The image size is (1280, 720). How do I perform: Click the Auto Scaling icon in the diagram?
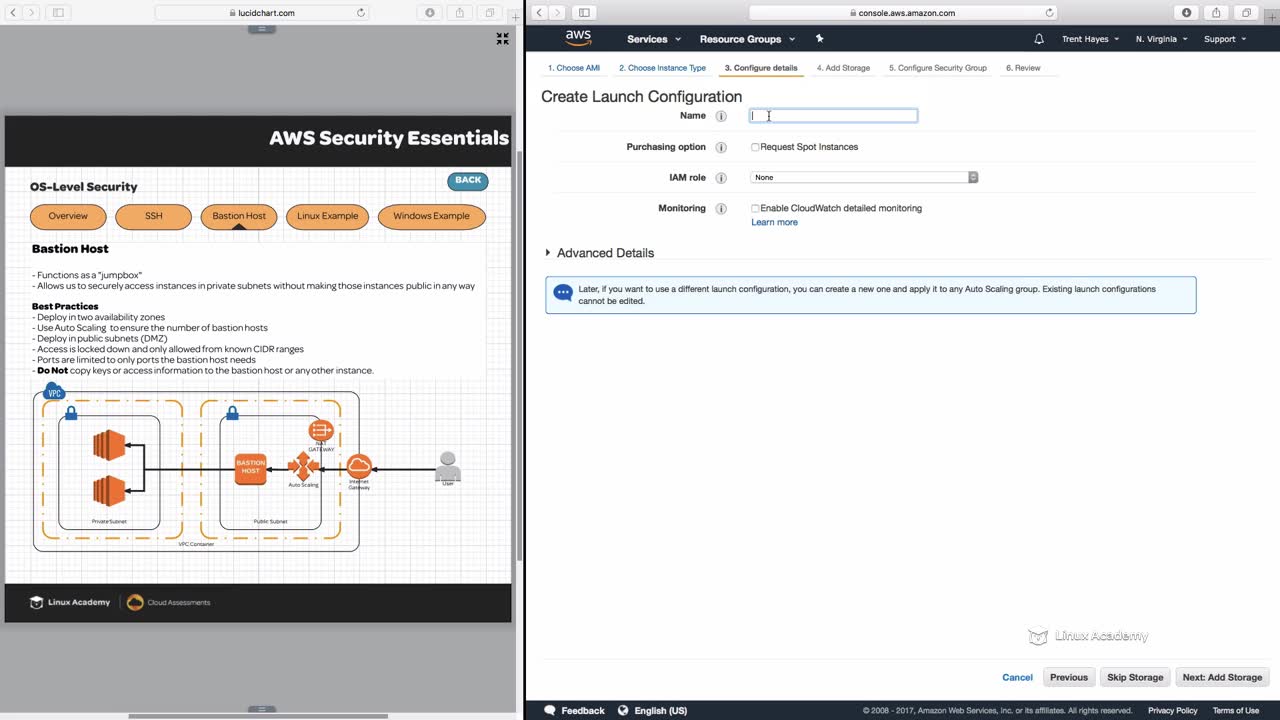pyautogui.click(x=303, y=466)
